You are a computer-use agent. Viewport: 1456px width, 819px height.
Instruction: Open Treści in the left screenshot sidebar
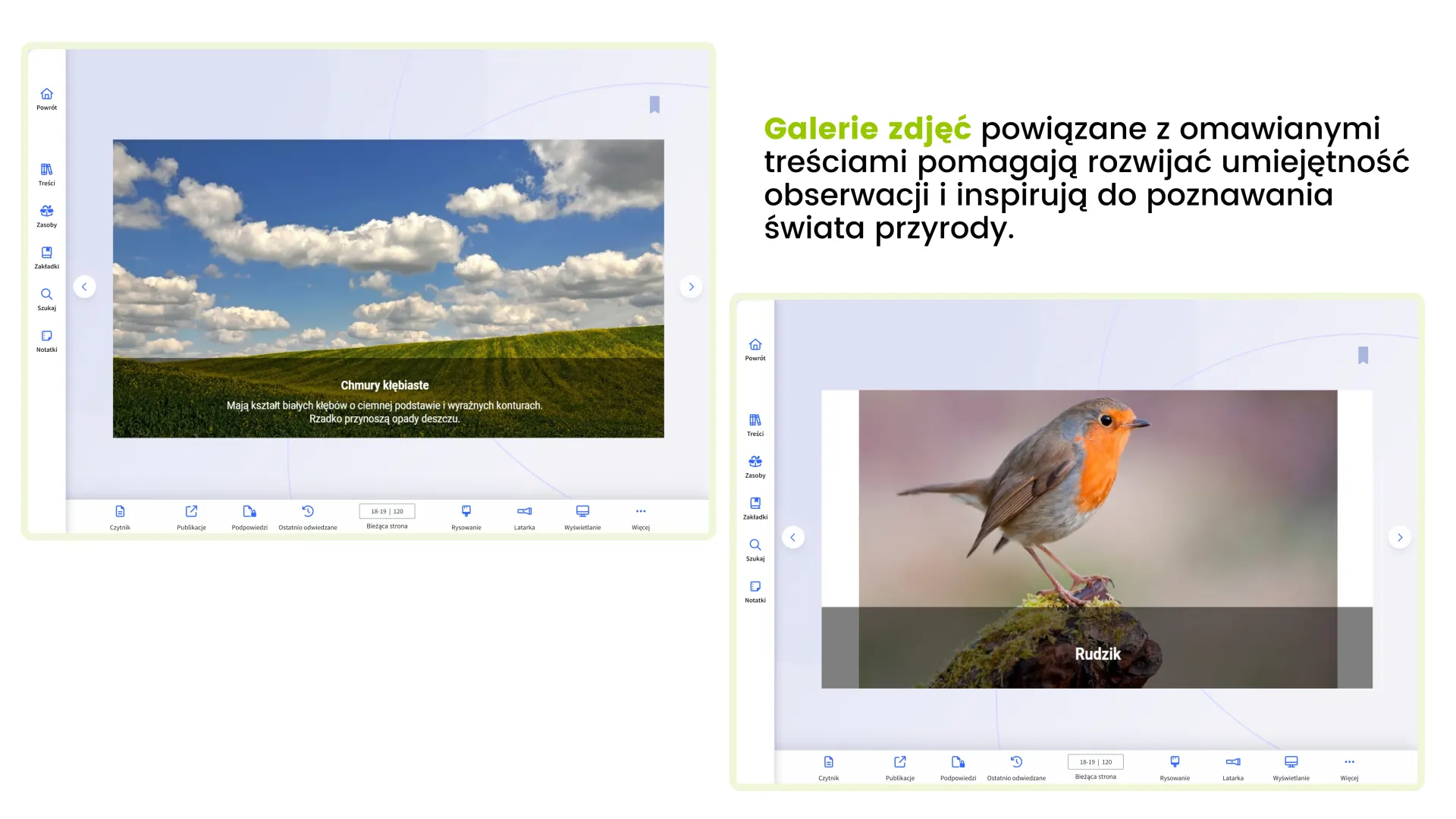[46, 171]
